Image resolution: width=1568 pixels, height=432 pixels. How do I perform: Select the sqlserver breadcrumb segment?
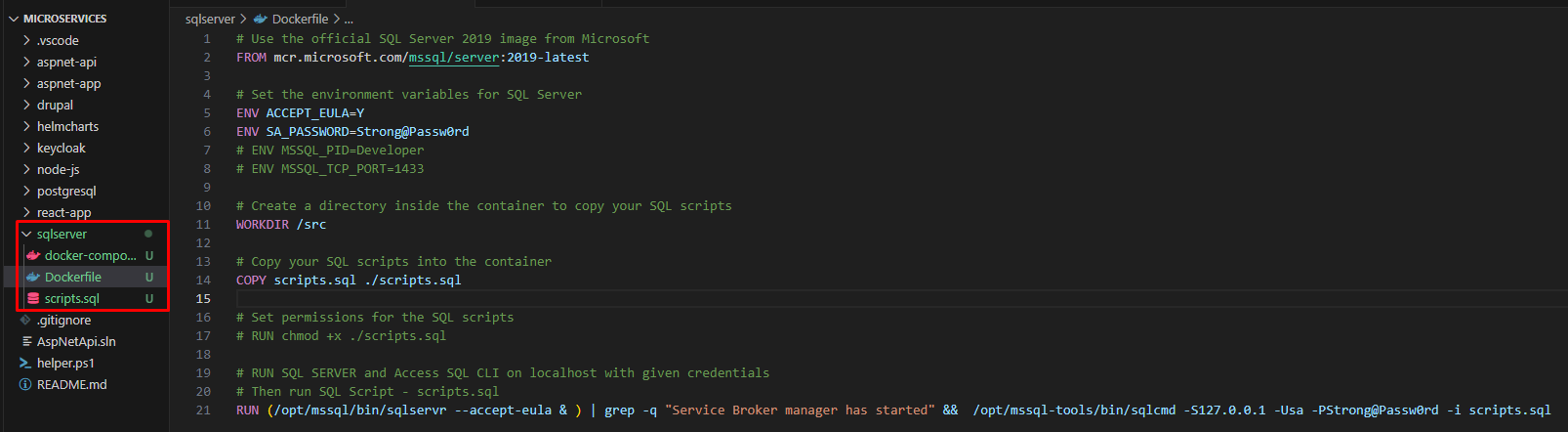210,19
